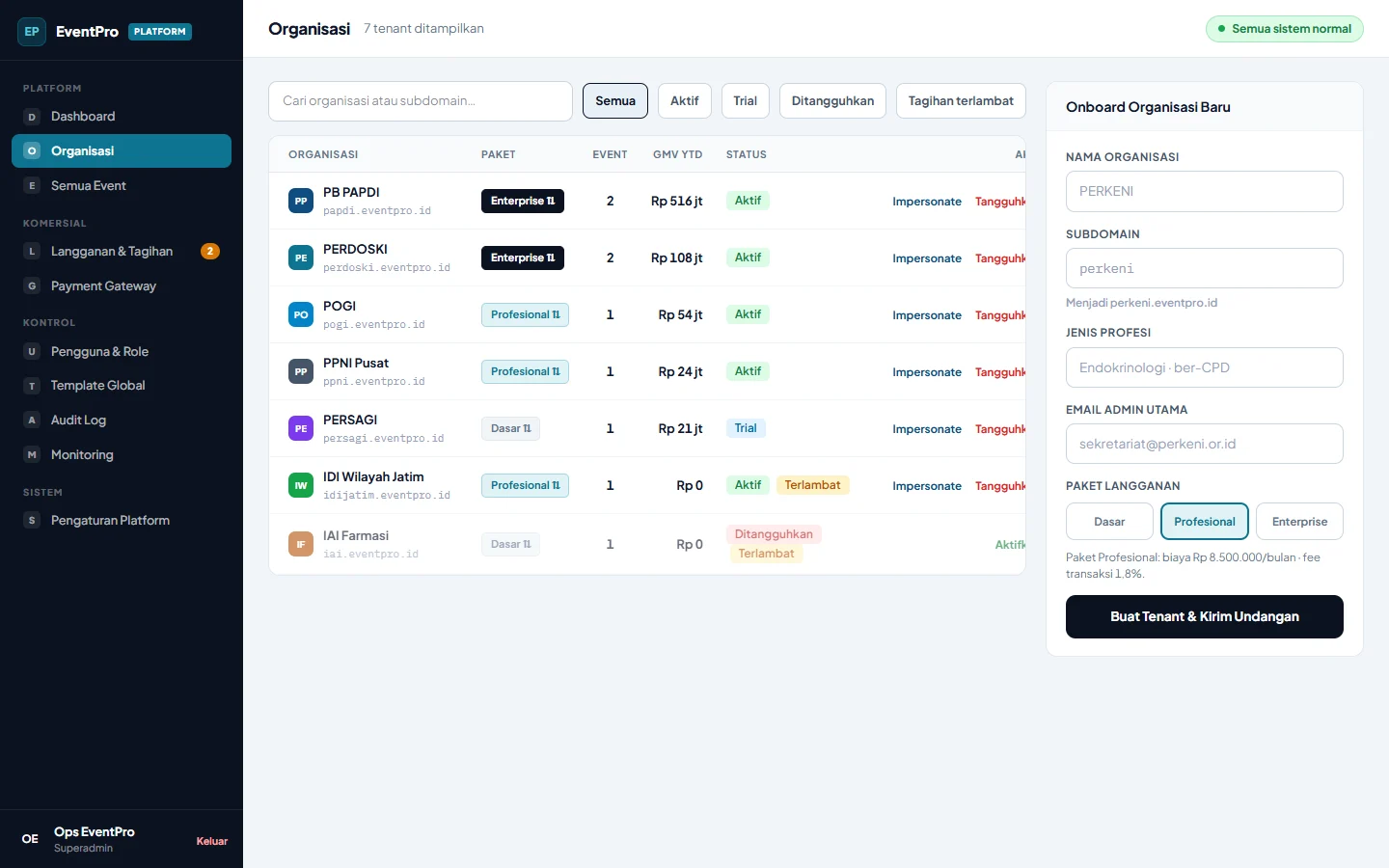The height and width of the screenshot is (868, 1389).
Task: Click the IDI Wilayah Jatim avatar
Action: pyautogui.click(x=301, y=485)
